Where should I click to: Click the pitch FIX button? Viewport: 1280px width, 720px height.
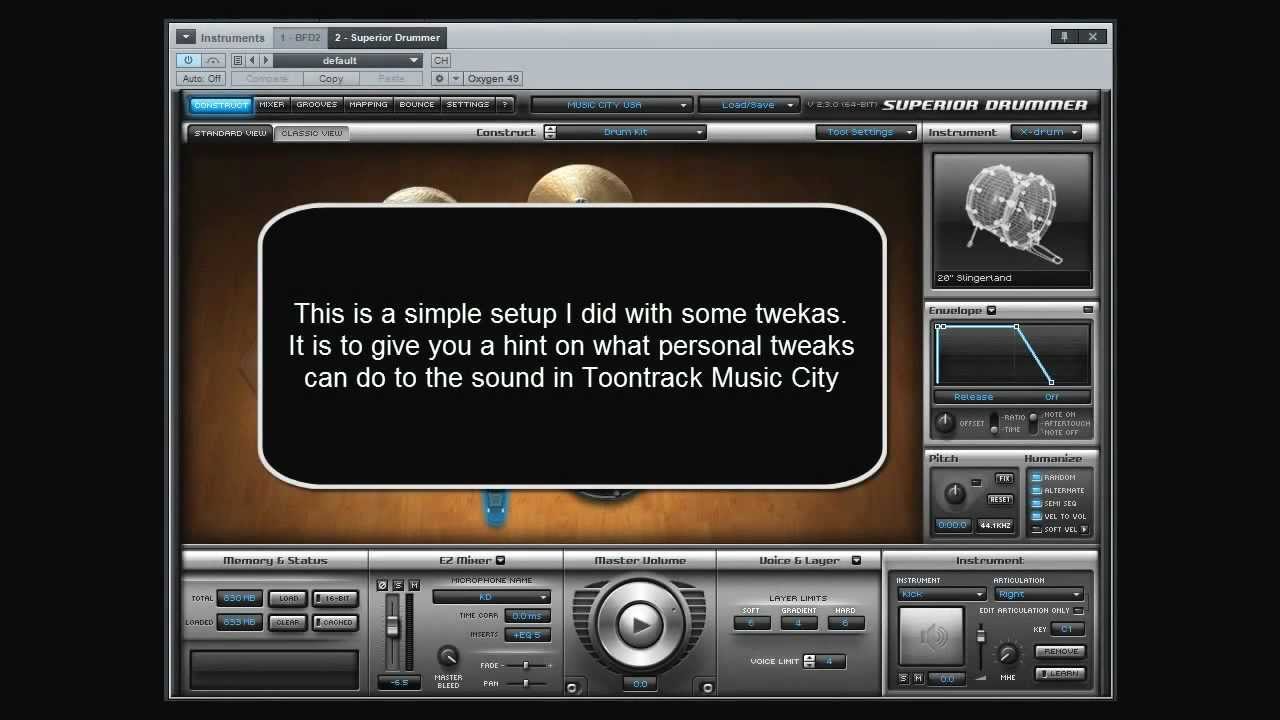[x=1003, y=478]
